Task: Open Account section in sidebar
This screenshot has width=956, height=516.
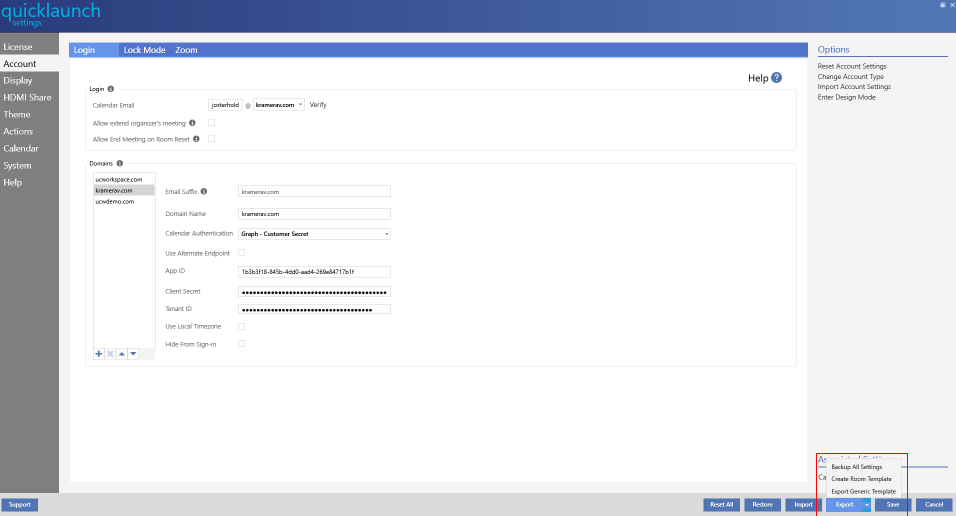Action: (x=29, y=63)
